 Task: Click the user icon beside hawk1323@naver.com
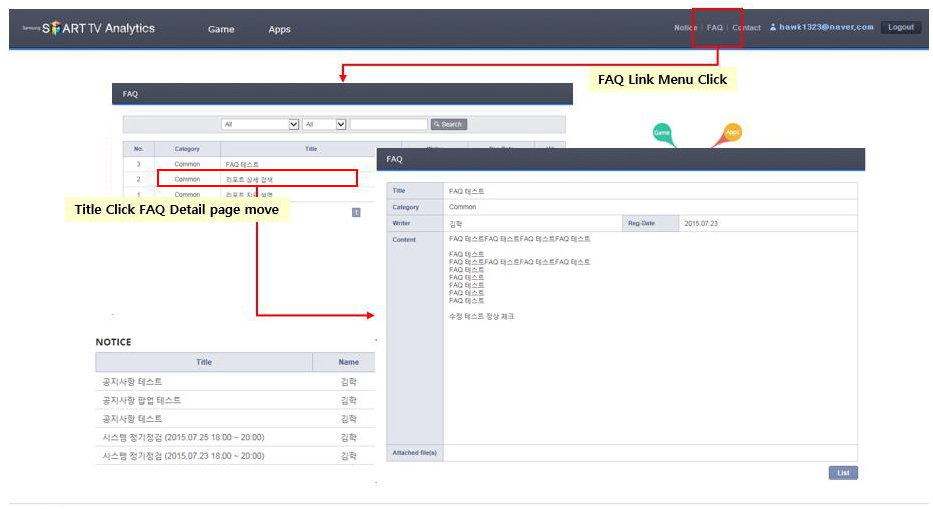[x=773, y=27]
